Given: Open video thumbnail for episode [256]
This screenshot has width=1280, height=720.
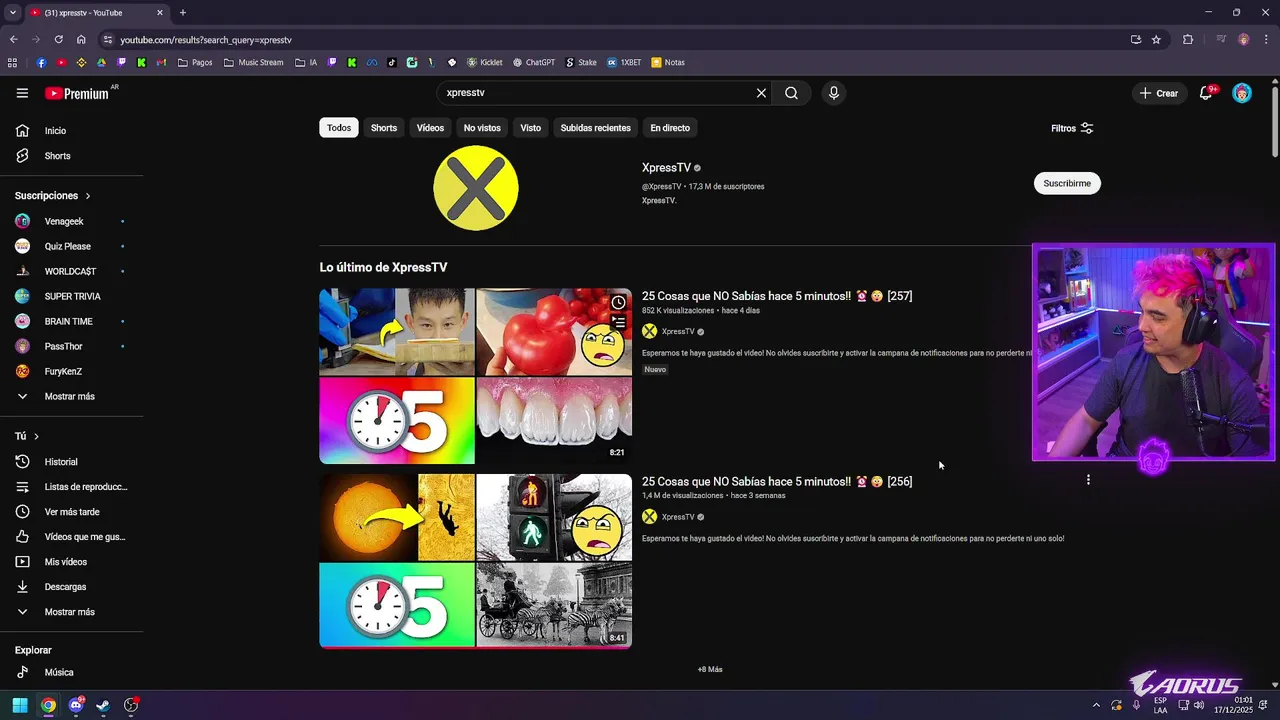Looking at the screenshot, I should point(476,561).
